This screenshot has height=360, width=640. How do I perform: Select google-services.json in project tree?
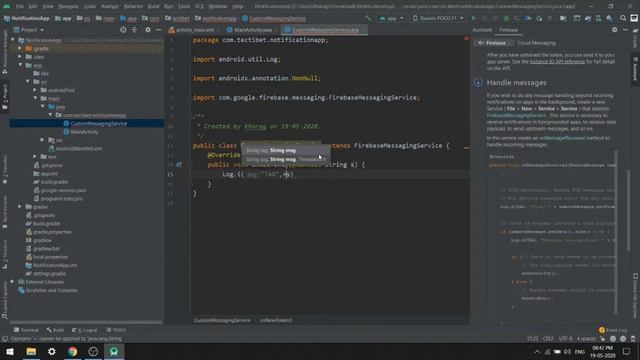tap(64, 190)
